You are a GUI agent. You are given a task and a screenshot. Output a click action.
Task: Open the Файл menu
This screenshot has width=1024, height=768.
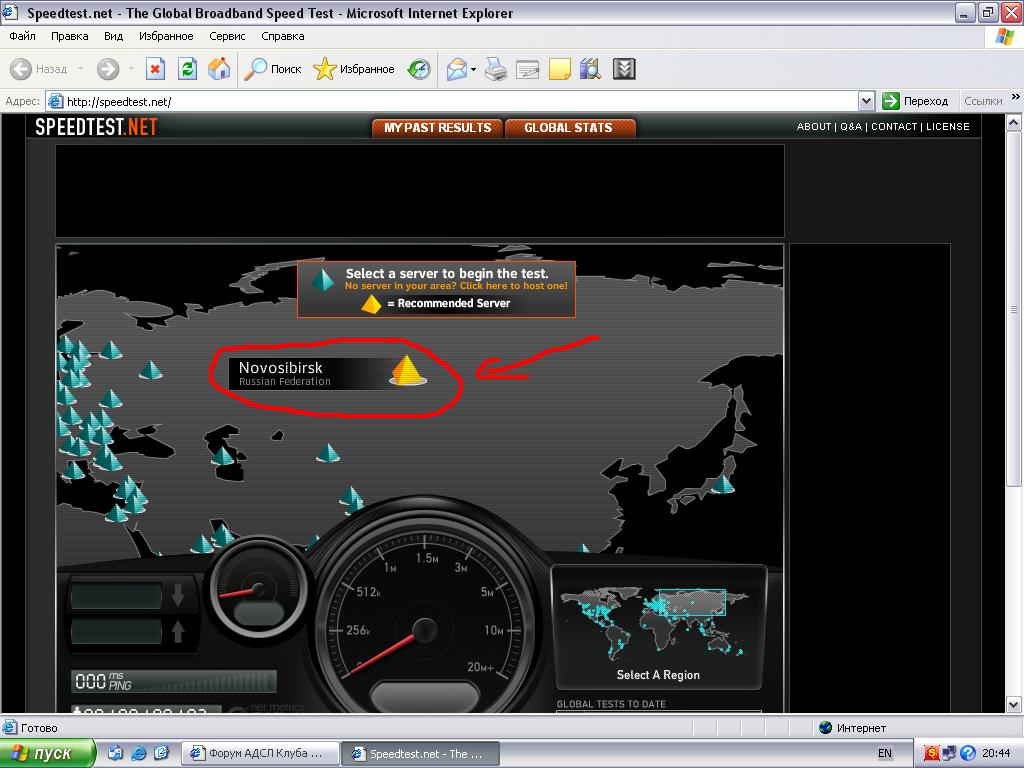(22, 36)
